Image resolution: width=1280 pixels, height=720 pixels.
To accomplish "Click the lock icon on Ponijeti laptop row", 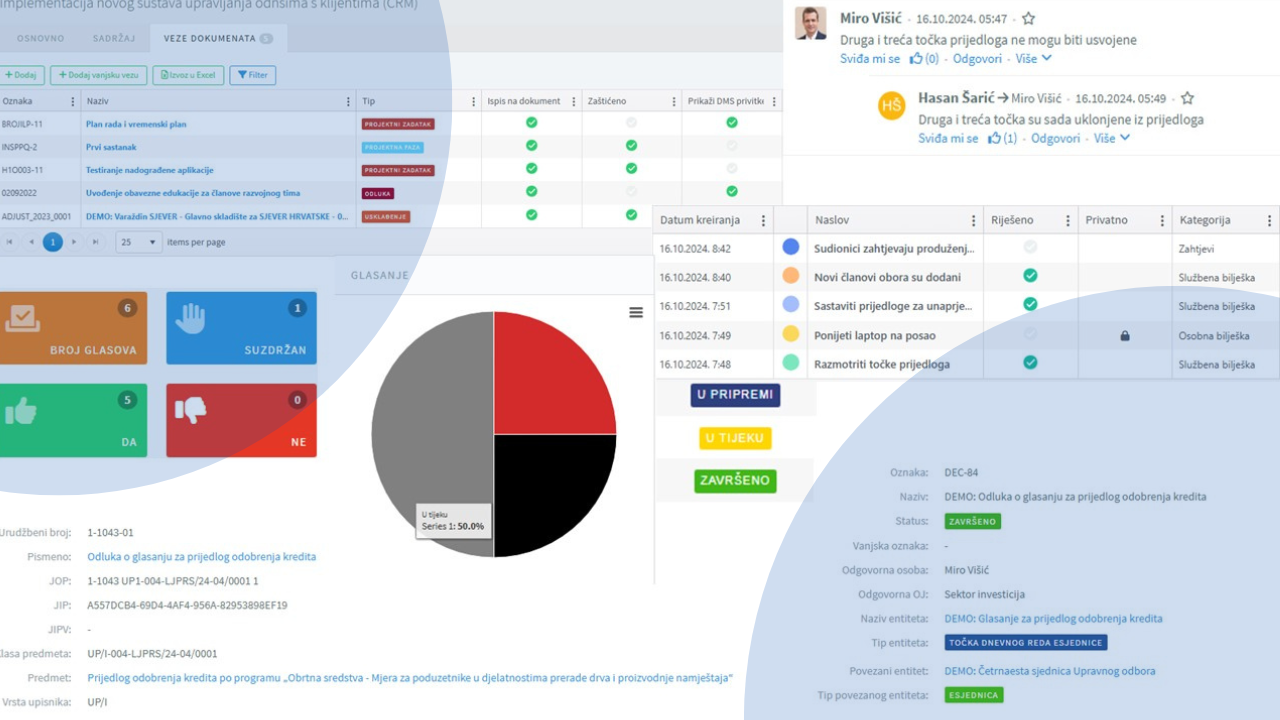I will pos(1125,336).
